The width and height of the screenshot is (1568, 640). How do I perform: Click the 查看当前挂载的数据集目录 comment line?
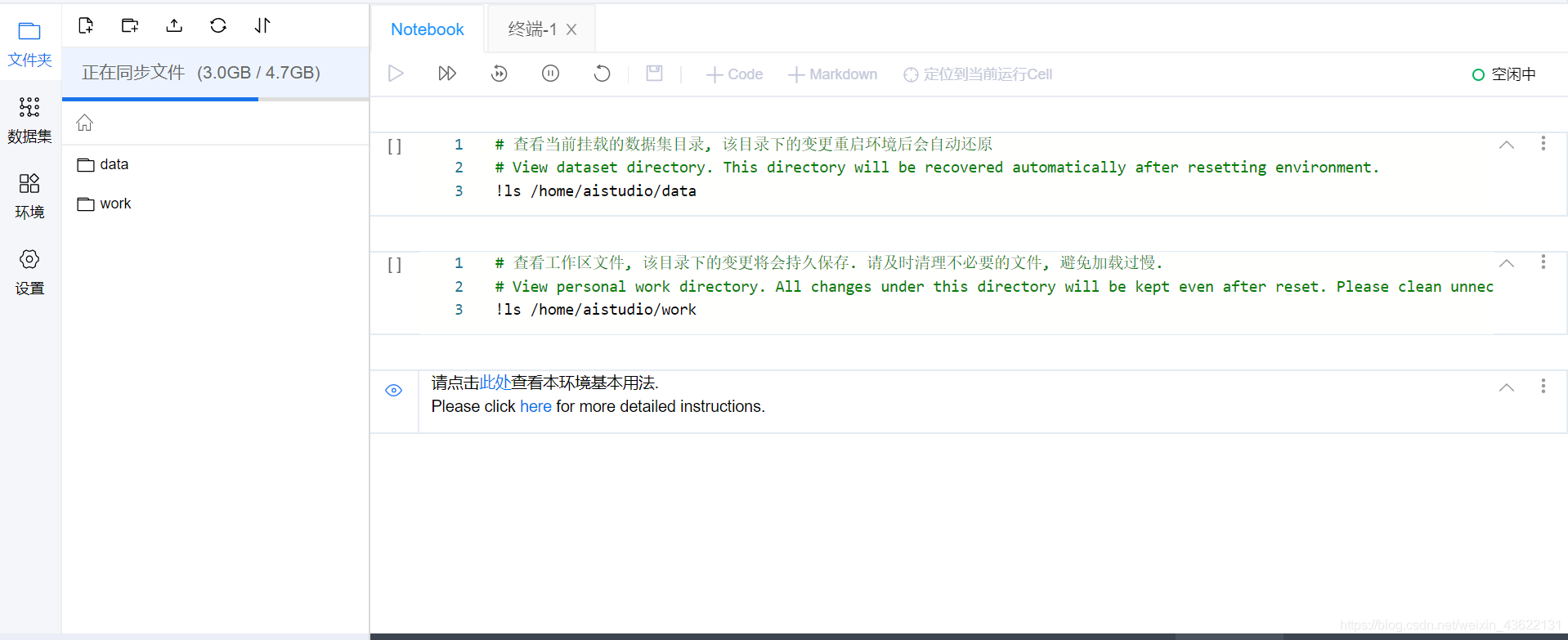744,144
